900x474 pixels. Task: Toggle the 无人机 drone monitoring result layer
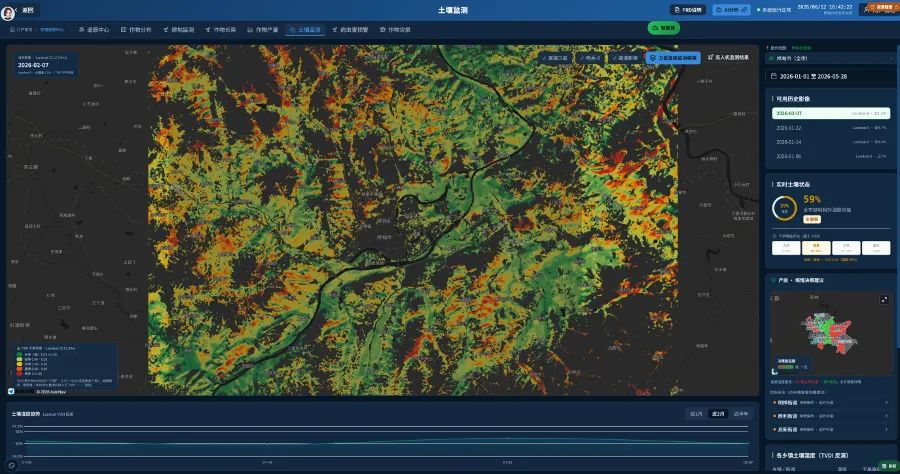tap(728, 57)
